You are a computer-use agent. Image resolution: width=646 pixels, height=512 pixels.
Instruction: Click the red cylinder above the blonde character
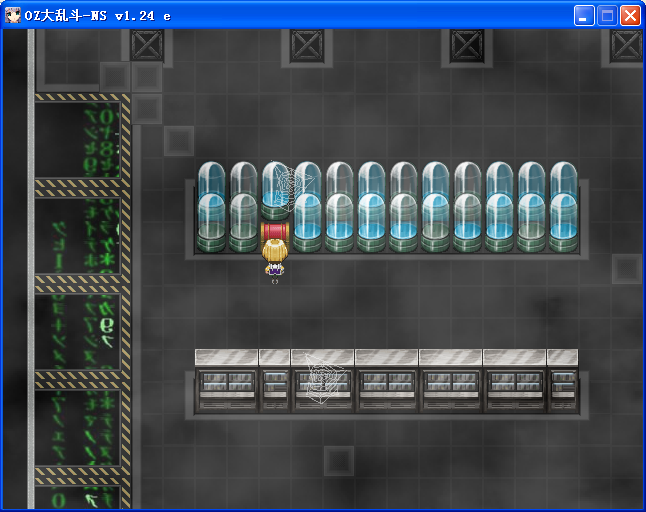coord(275,231)
